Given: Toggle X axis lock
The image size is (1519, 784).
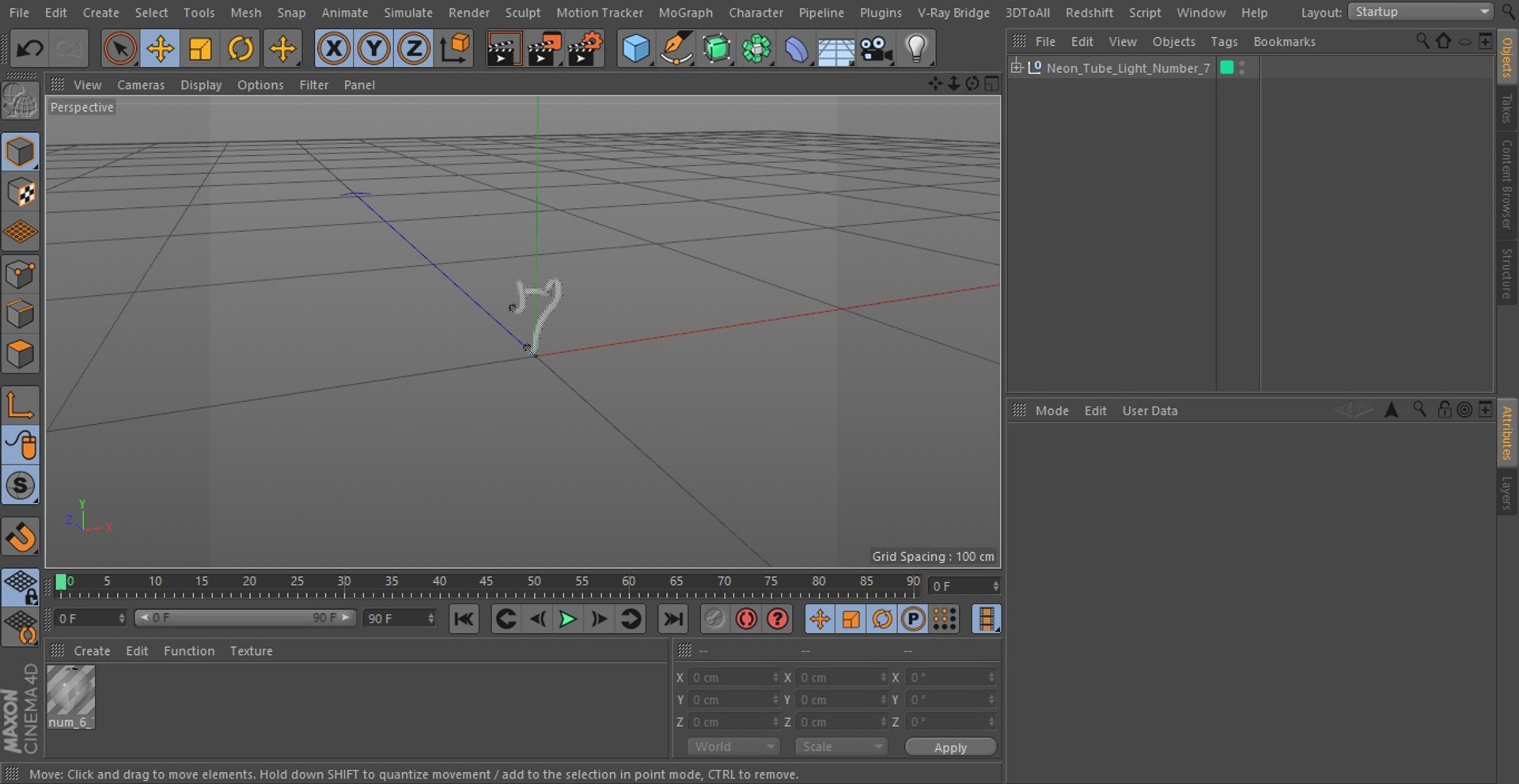Looking at the screenshot, I should coord(334,49).
